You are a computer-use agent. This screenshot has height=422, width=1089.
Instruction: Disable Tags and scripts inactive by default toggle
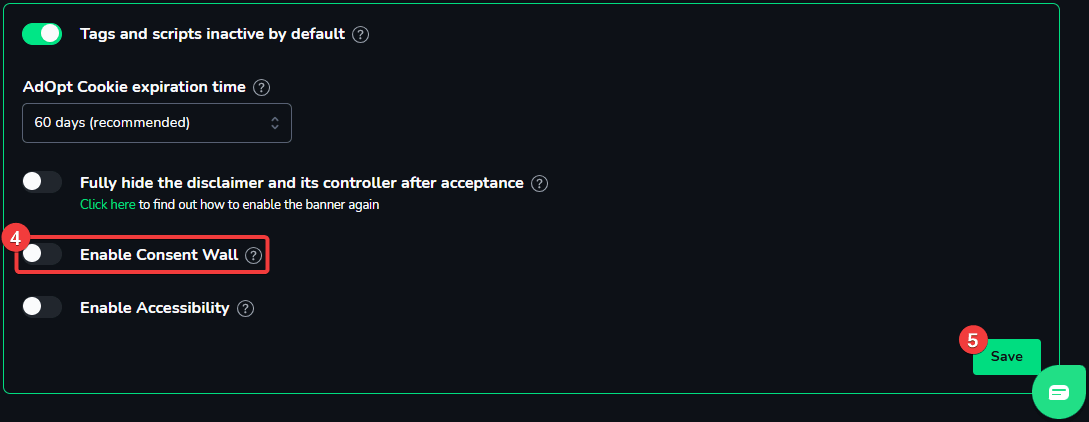tap(42, 33)
